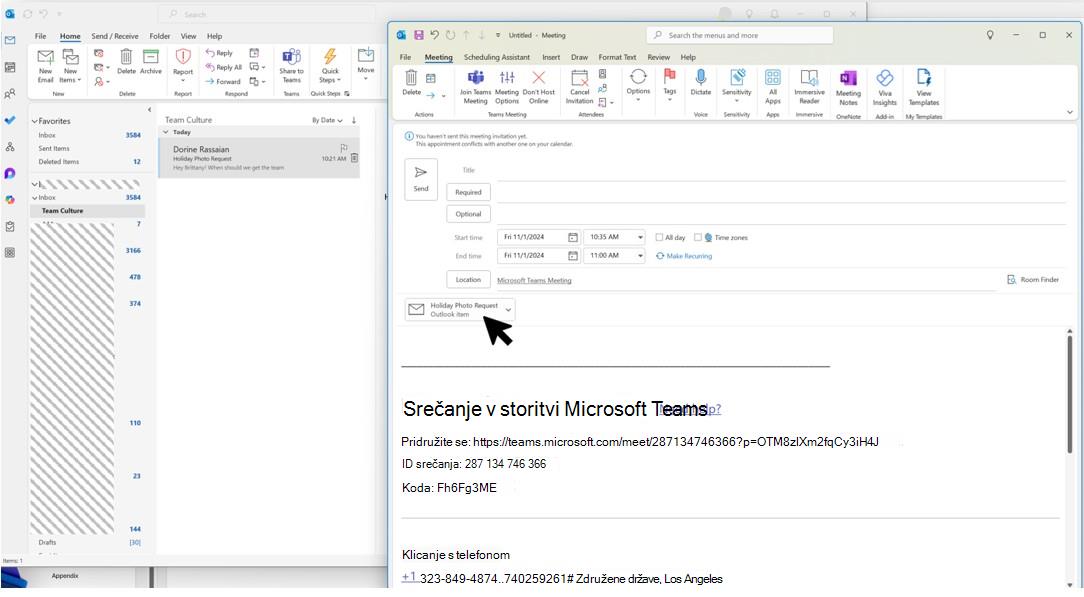This screenshot has width=1084, height=597.
Task: Open Calendar from Outlook left navigation bar
Action: tap(10, 67)
